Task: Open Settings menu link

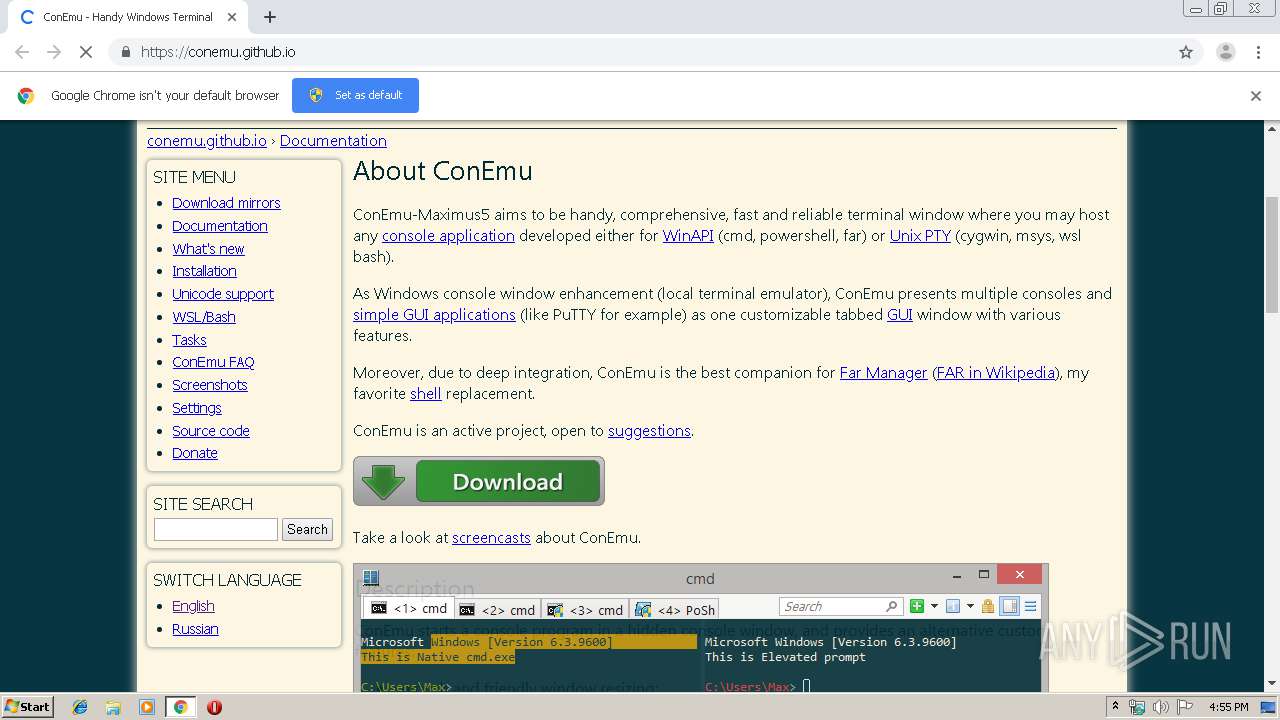Action: [197, 408]
